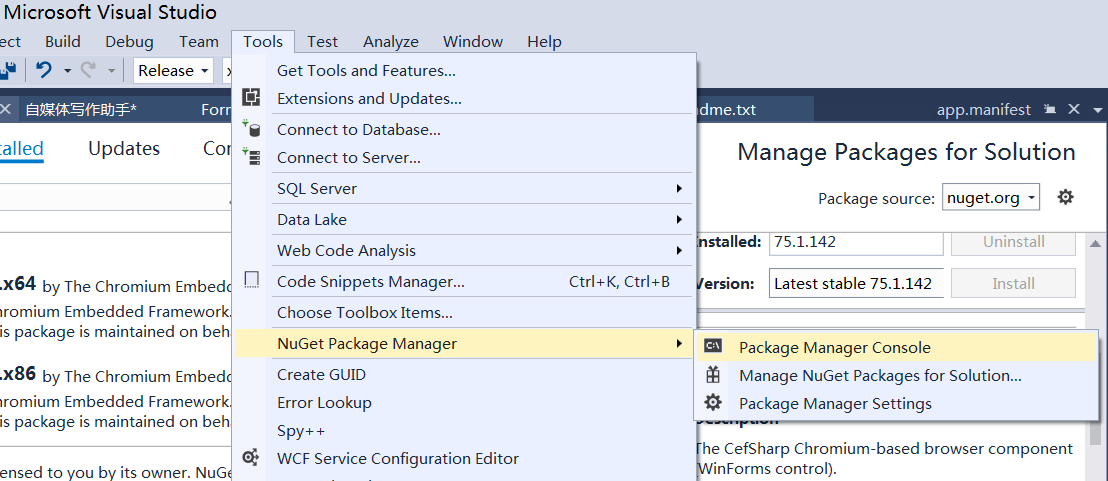This screenshot has height=481, width=1108.
Task: Click the Undo arrow icon in toolbar
Action: [x=43, y=70]
